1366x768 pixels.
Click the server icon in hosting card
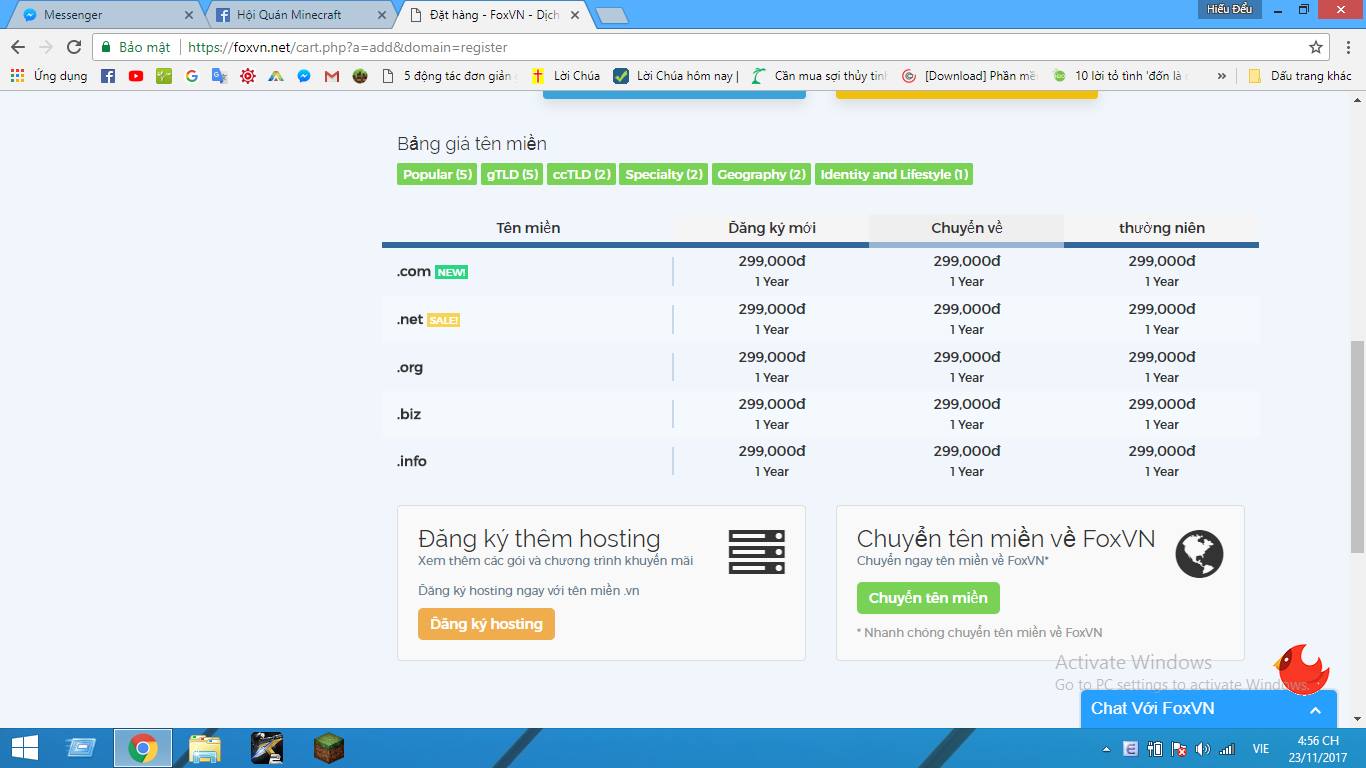[757, 552]
